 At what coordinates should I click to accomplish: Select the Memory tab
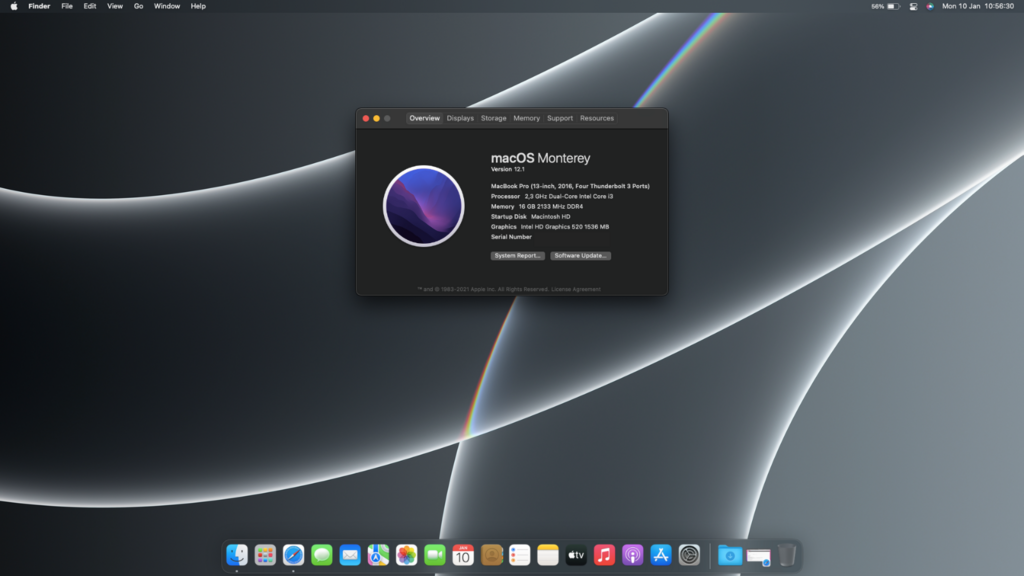(x=526, y=118)
